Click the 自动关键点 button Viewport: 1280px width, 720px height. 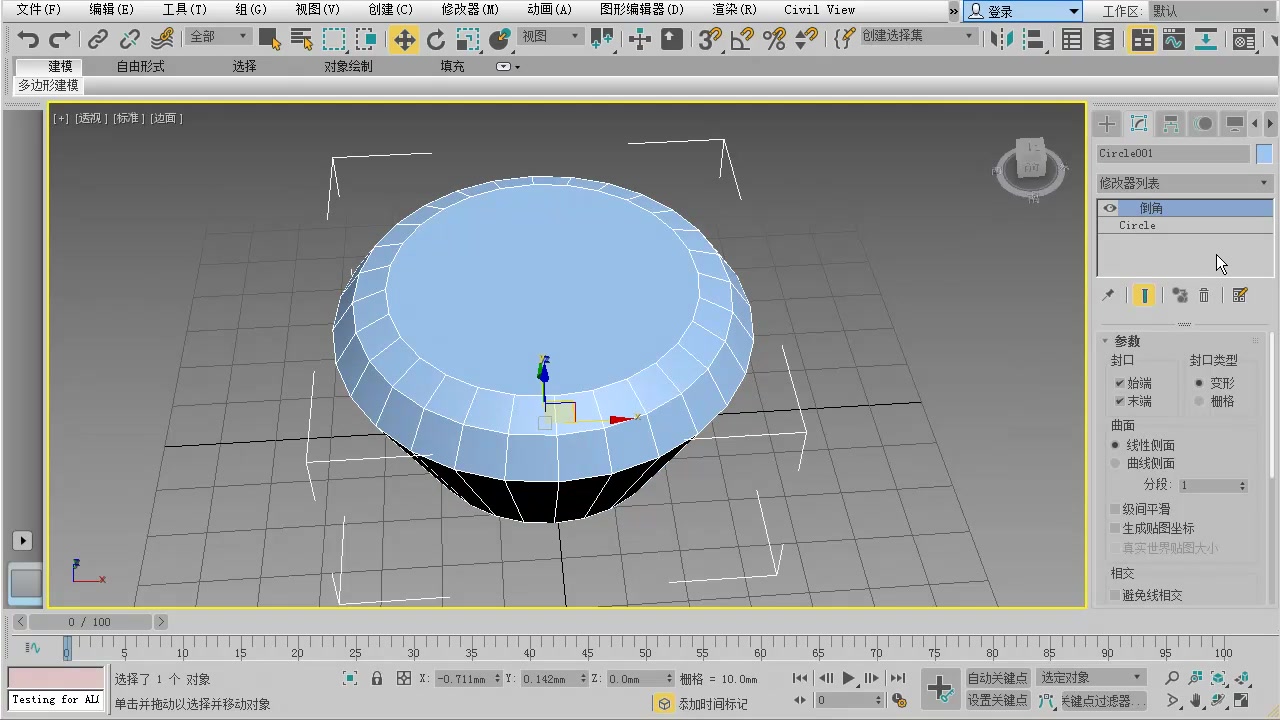click(997, 678)
